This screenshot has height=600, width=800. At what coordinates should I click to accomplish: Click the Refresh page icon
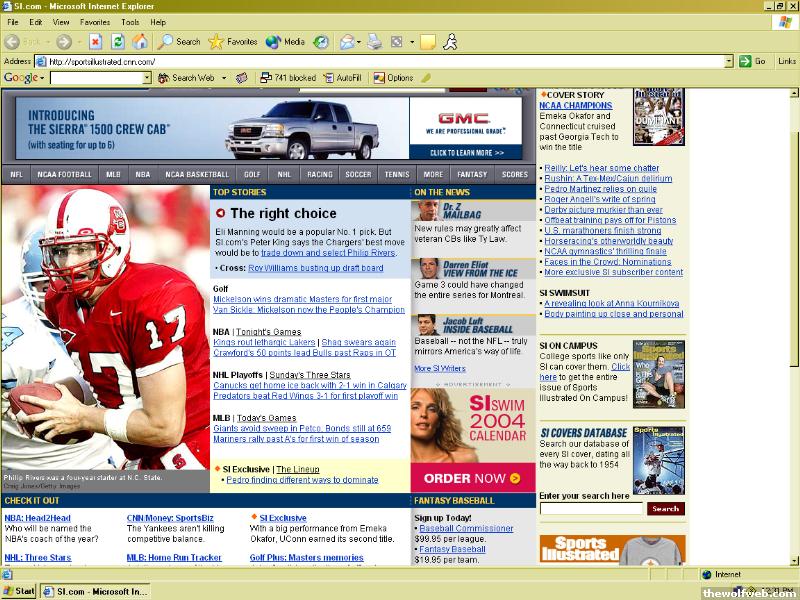click(117, 42)
